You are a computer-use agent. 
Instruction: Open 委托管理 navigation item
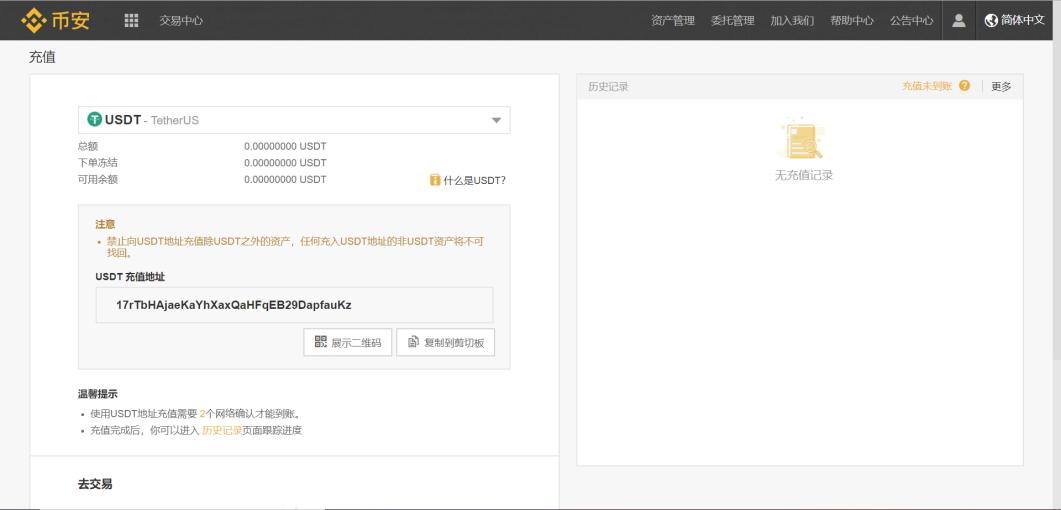[732, 20]
